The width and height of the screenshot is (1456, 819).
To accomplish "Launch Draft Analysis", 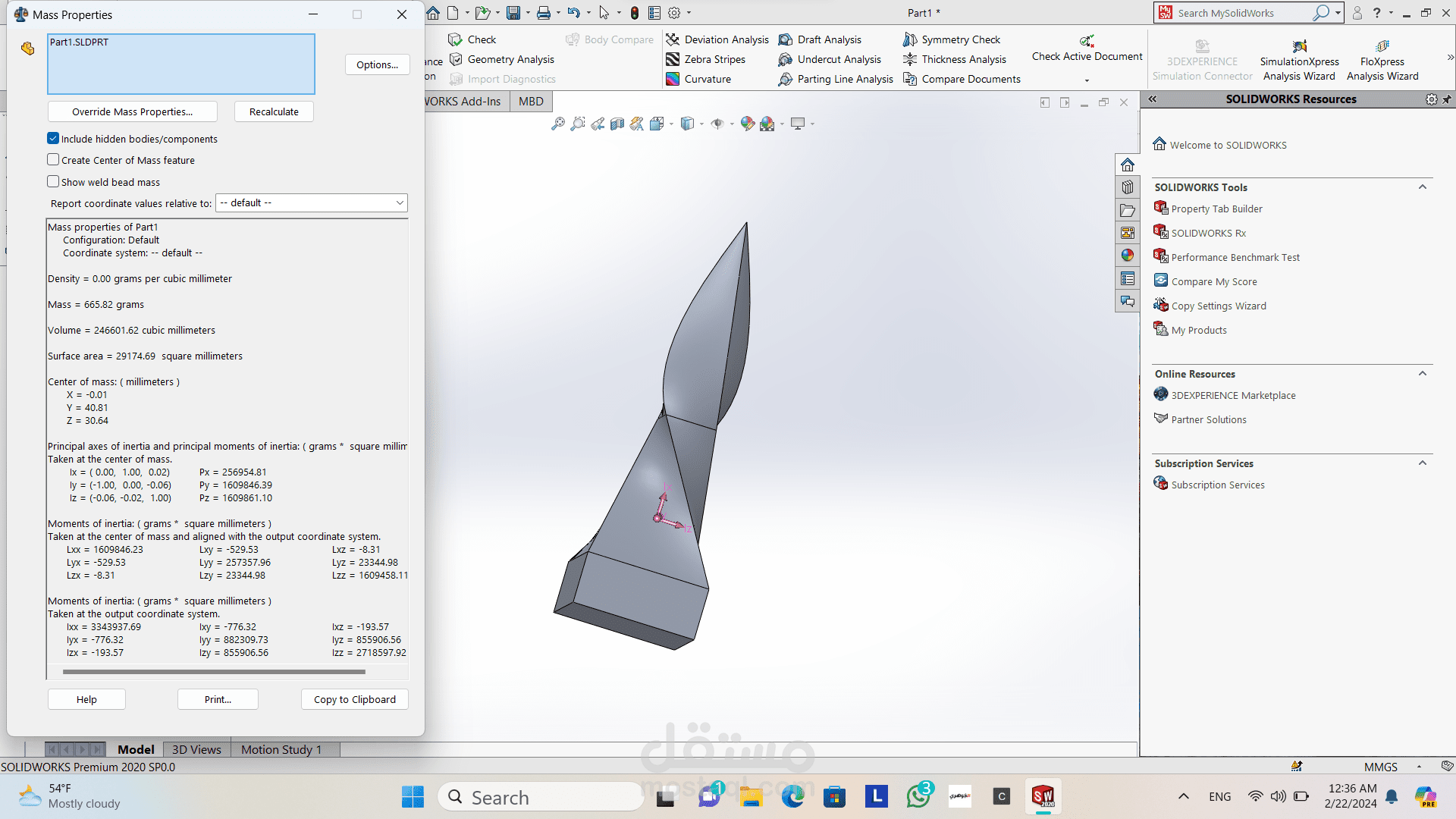I will (x=821, y=39).
